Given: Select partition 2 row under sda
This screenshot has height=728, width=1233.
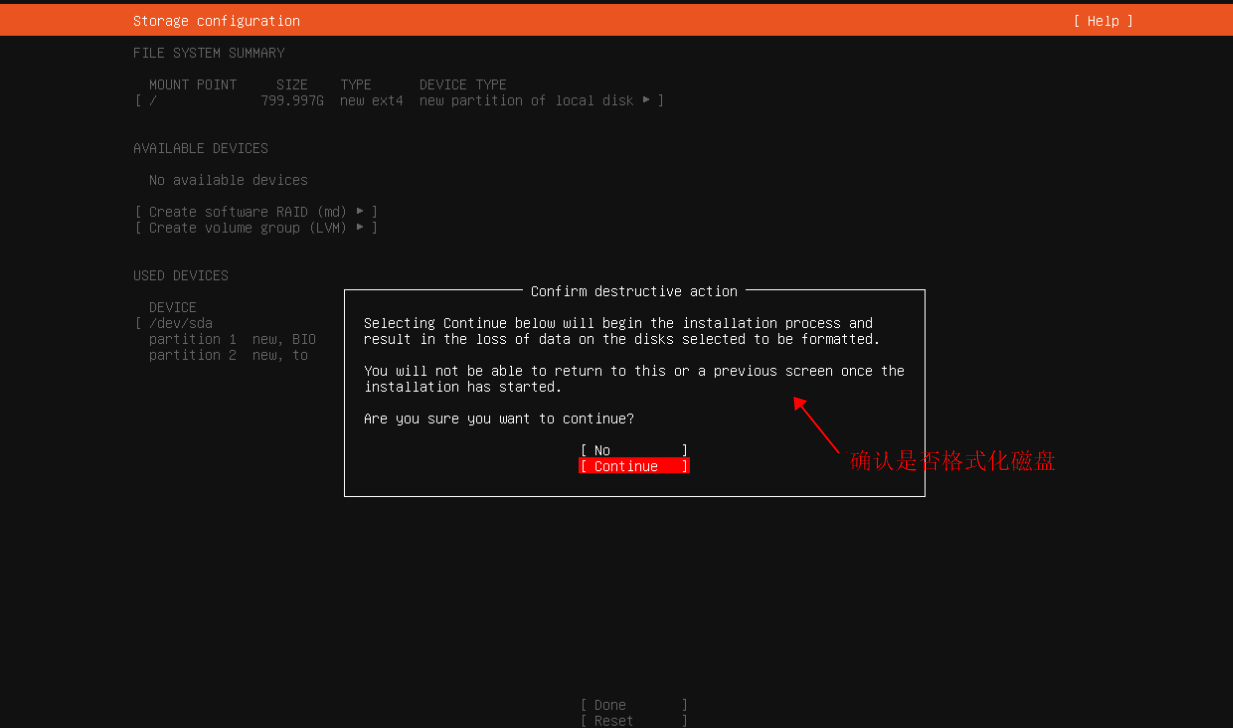Looking at the screenshot, I should [x=228, y=355].
